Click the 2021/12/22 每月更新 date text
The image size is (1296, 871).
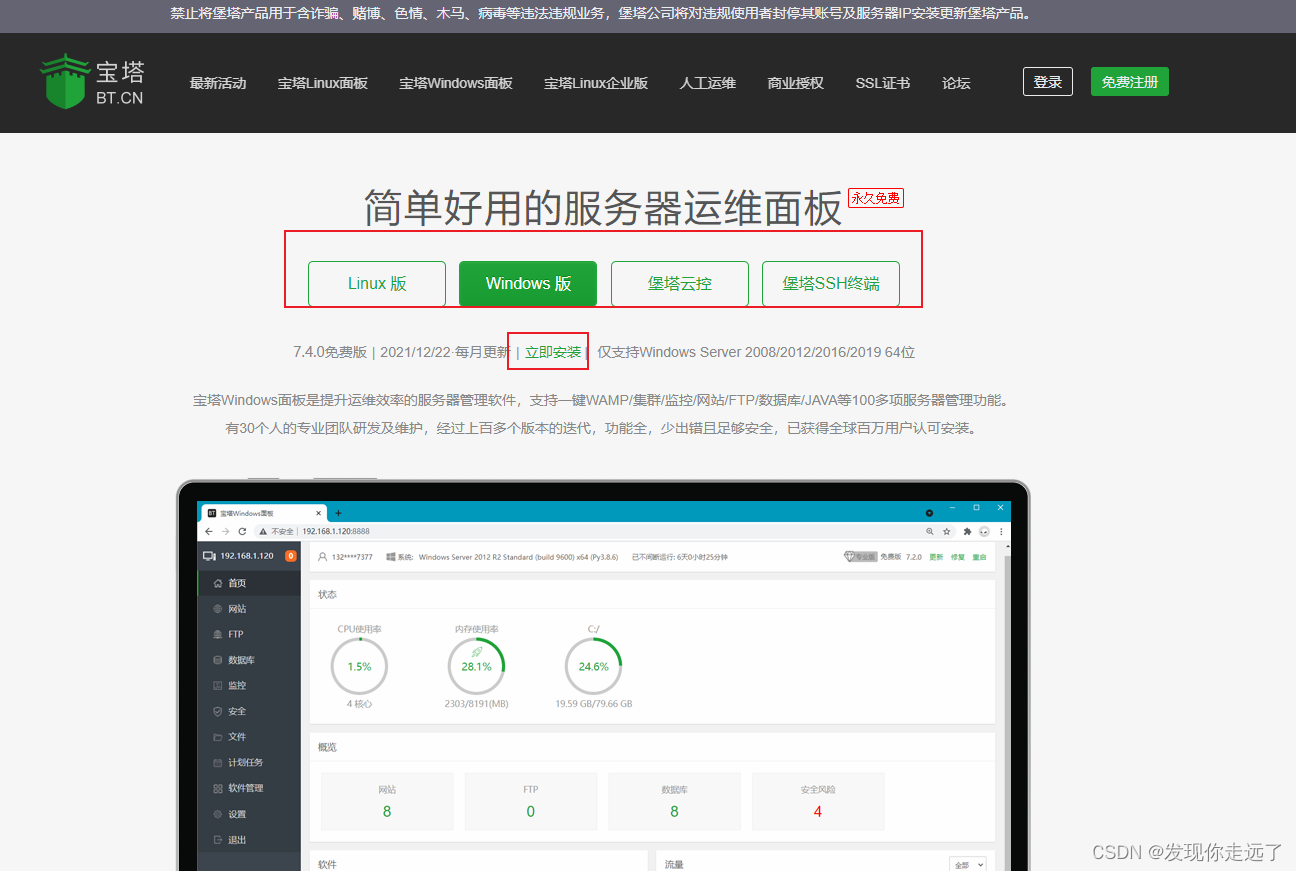[x=445, y=352]
